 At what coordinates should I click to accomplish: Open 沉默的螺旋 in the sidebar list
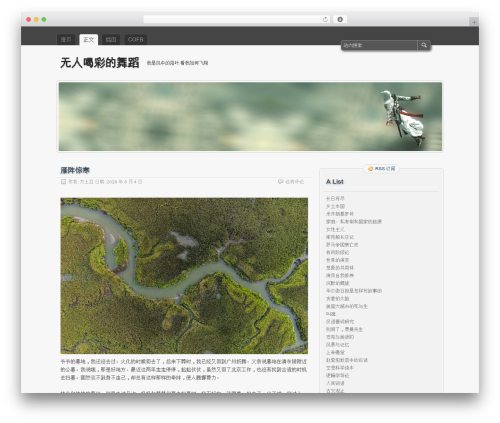(337, 283)
